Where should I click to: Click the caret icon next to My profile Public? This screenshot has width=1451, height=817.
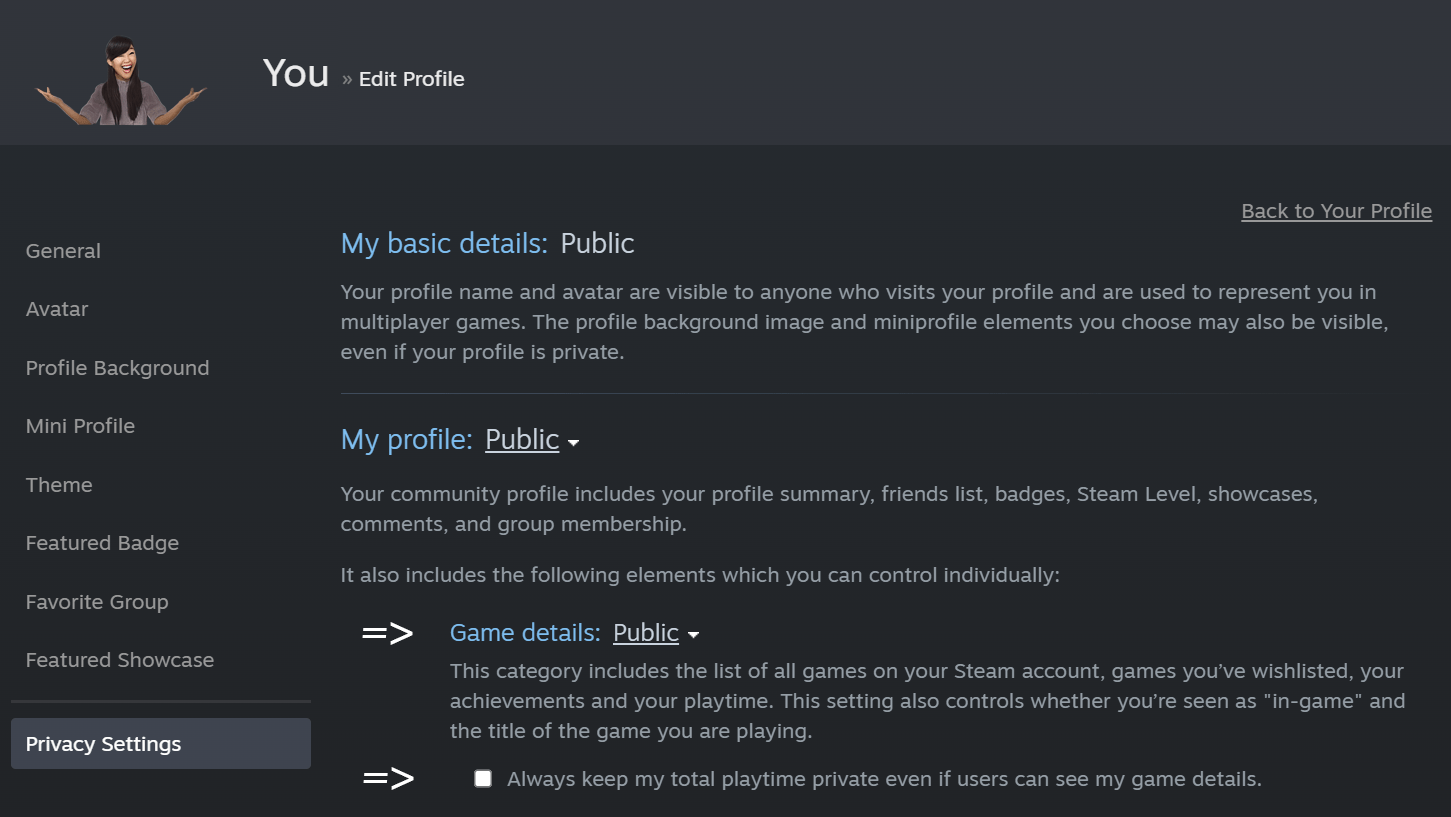[x=573, y=442]
